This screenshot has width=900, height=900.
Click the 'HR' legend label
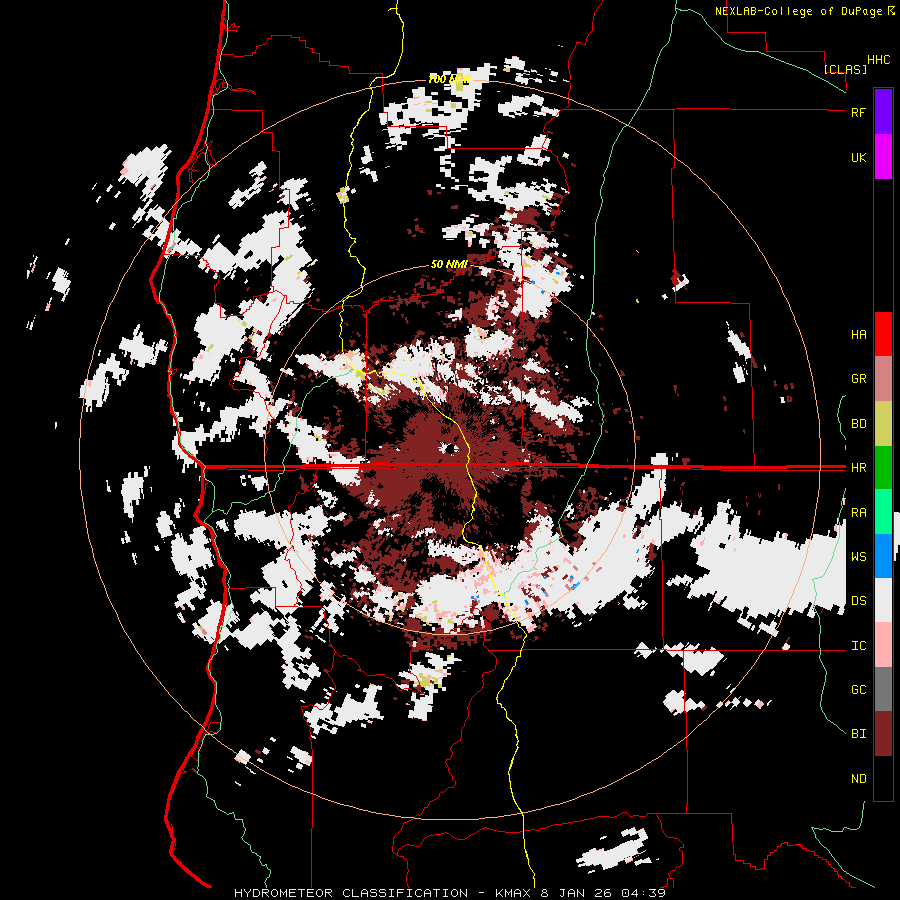pos(858,468)
